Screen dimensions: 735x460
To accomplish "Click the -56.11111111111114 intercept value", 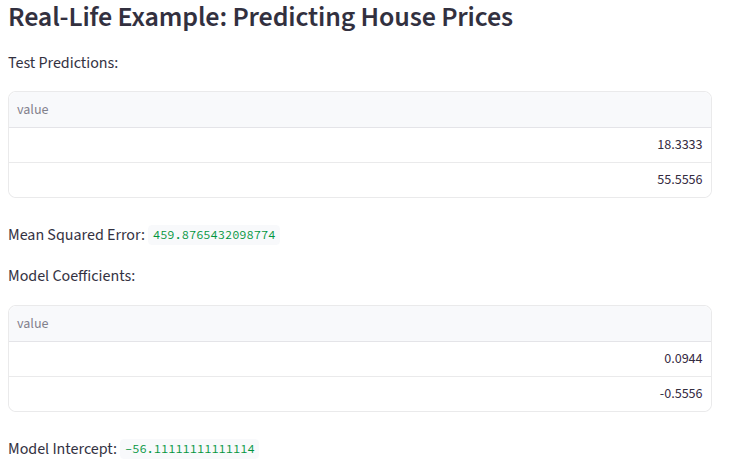I will [x=190, y=451].
